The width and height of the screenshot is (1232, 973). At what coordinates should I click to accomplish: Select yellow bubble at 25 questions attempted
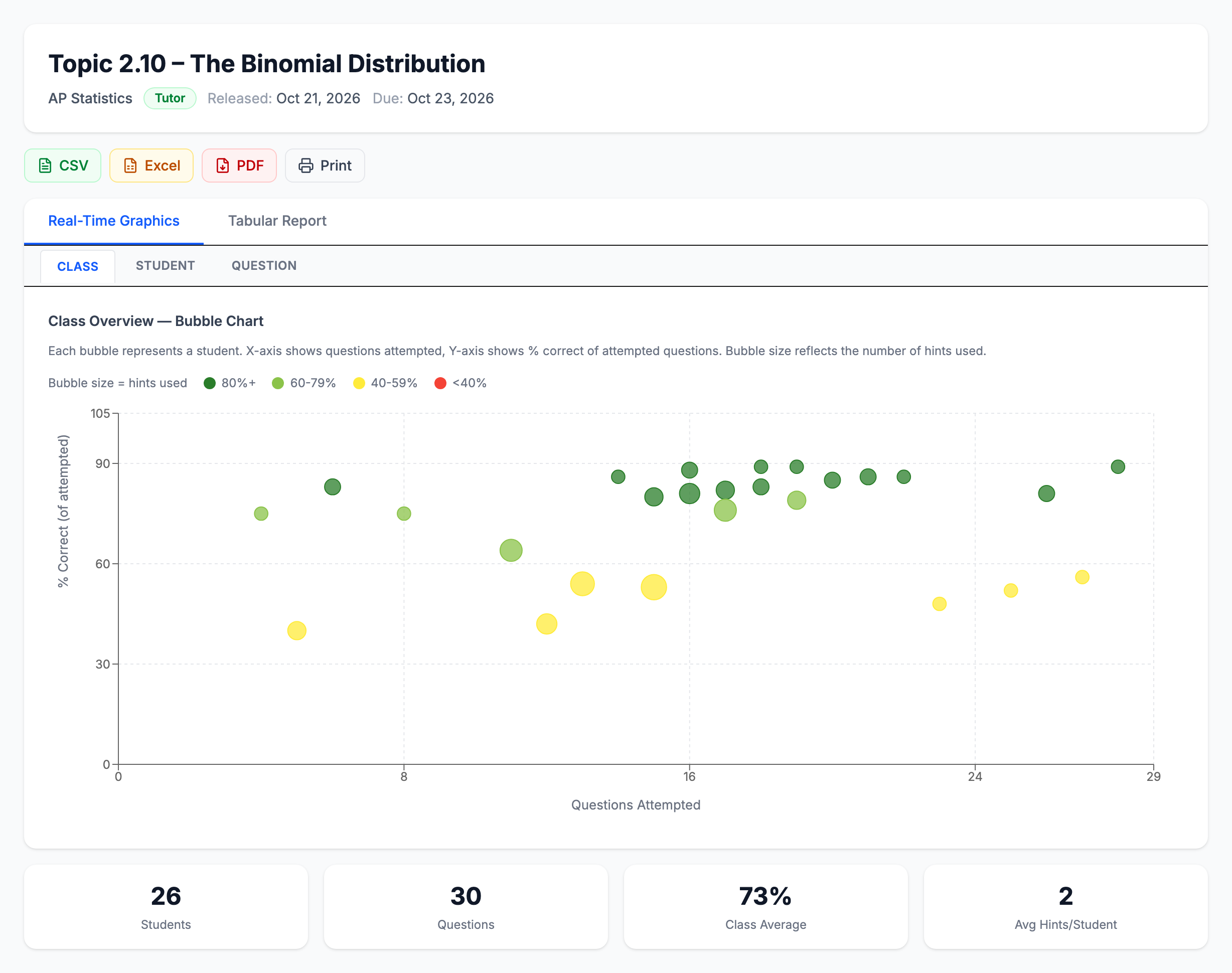[x=1011, y=591]
